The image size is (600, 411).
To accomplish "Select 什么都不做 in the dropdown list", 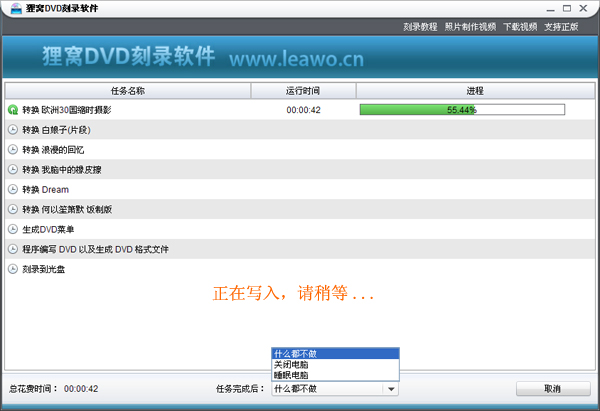I will 335,354.
